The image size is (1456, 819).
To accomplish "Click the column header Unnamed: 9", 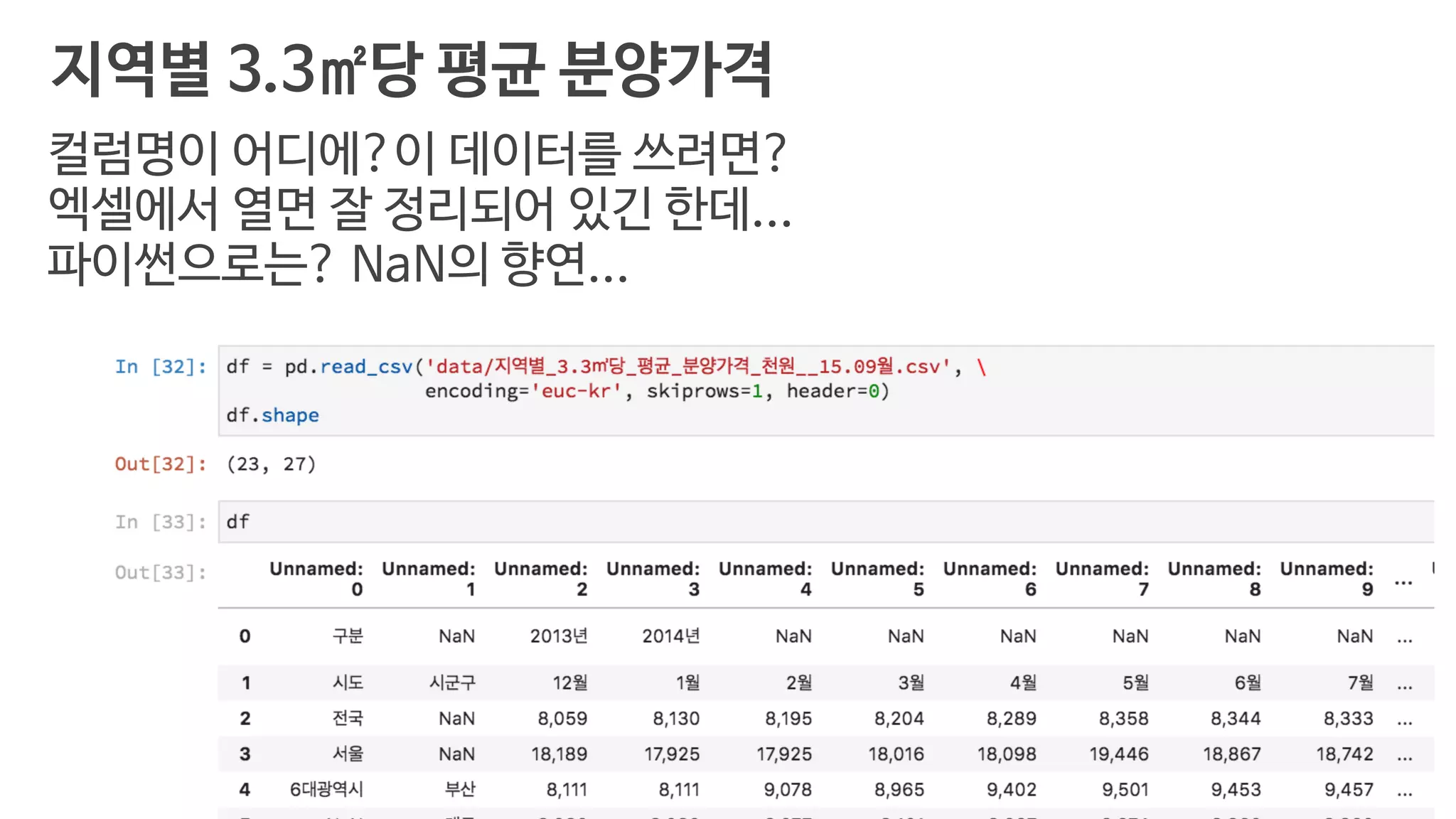I will [1327, 579].
